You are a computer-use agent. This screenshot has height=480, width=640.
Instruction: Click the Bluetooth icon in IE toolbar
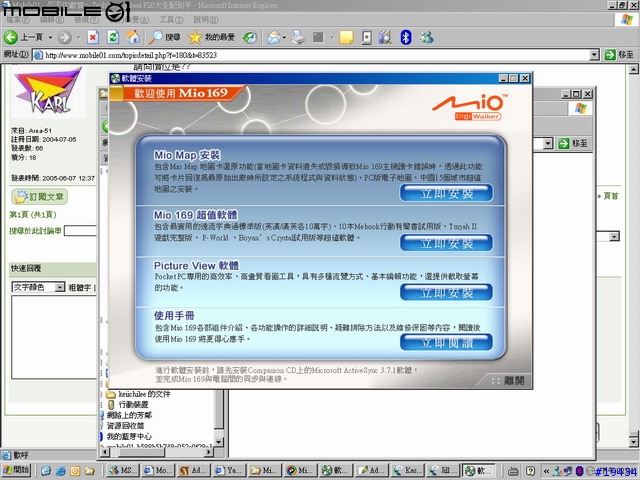tap(406, 38)
